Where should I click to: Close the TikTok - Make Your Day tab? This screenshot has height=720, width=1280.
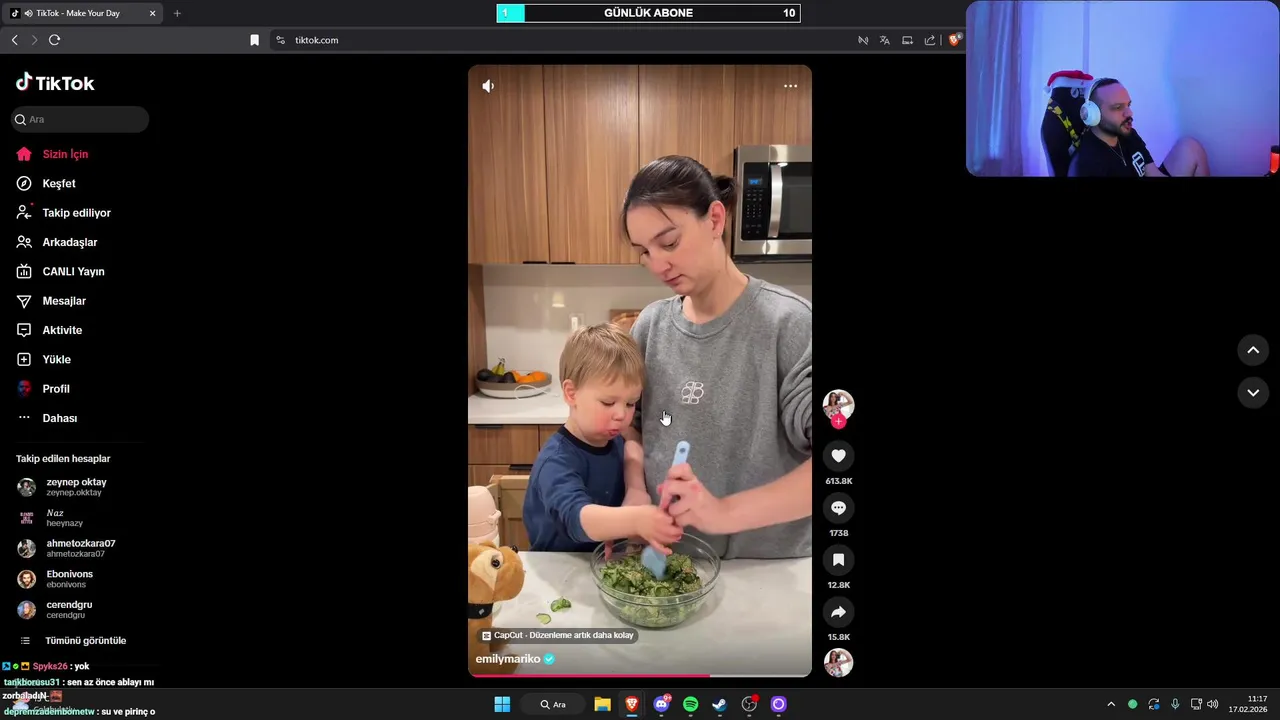pyautogui.click(x=152, y=13)
